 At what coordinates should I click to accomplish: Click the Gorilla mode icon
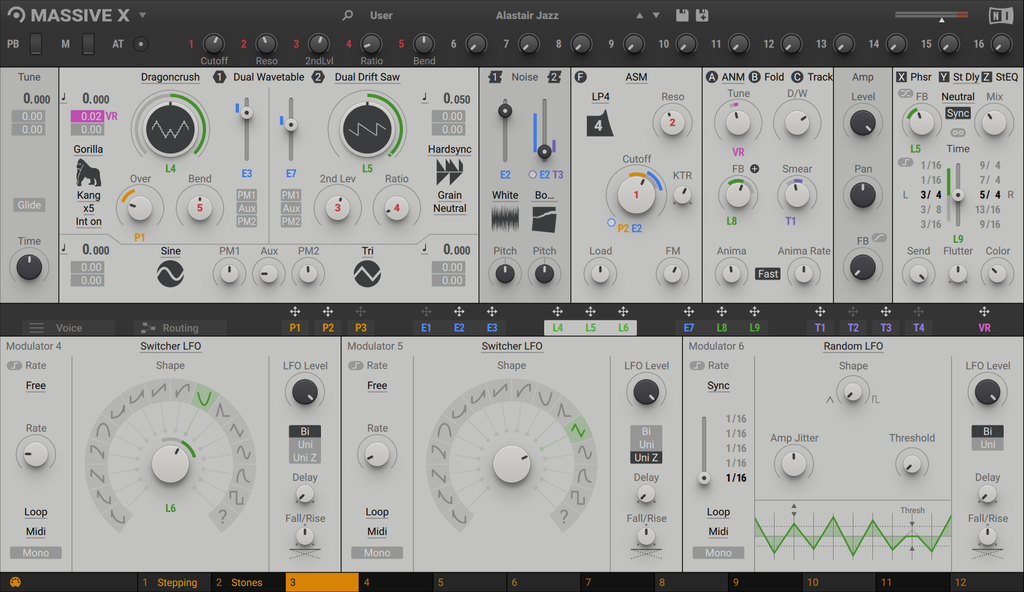point(88,173)
